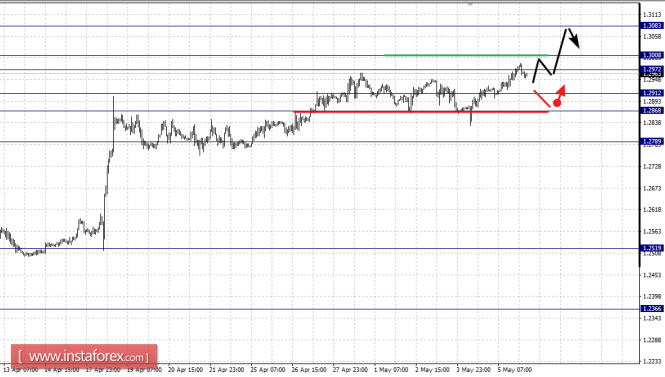Click the chart shift triangle at top
Screen dimensions: 665x377
pyautogui.click(x=470, y=4)
